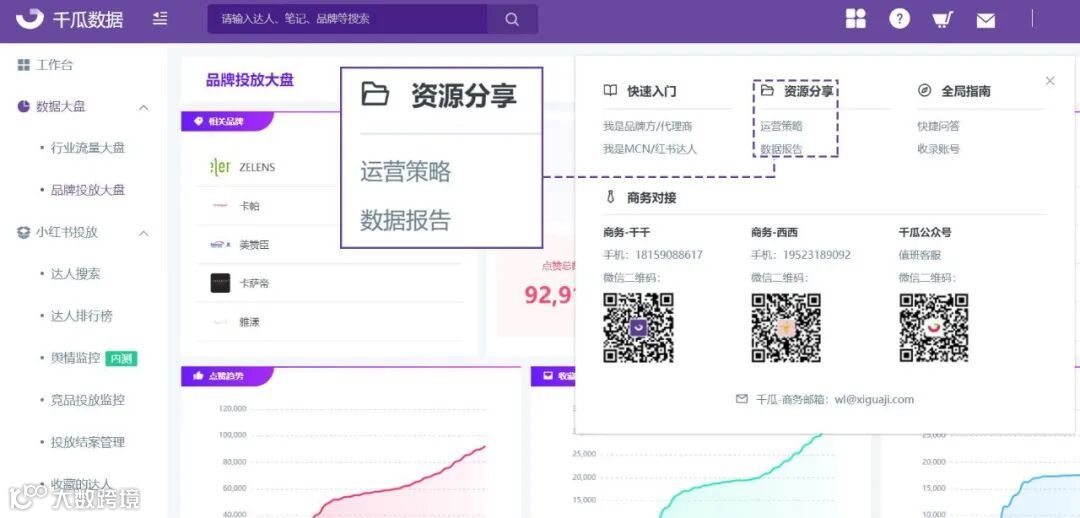
Task: Open 舆情监控 sidebar item
Action: coord(75,358)
